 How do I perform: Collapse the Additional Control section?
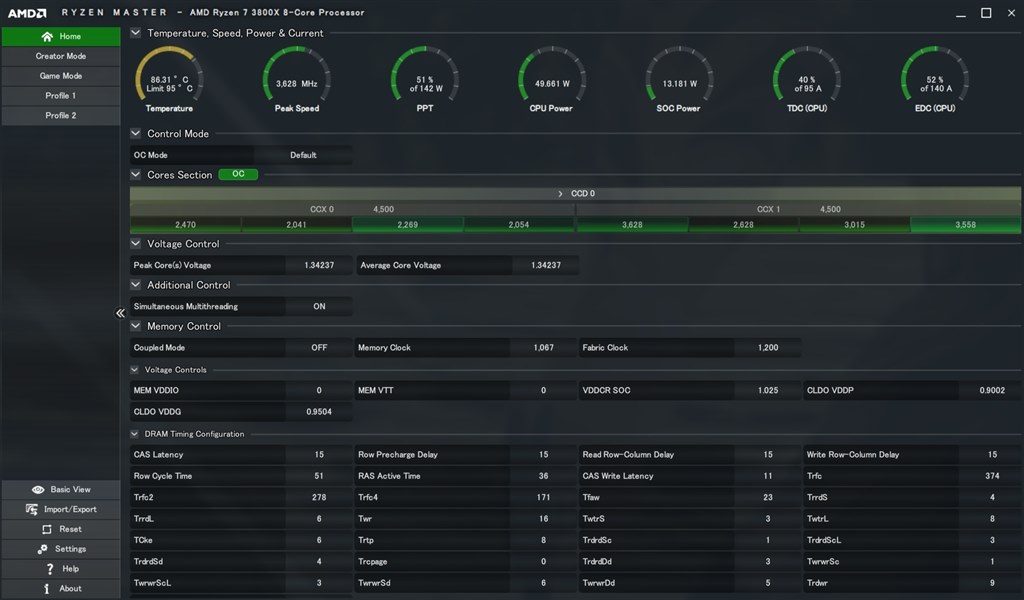tap(135, 285)
